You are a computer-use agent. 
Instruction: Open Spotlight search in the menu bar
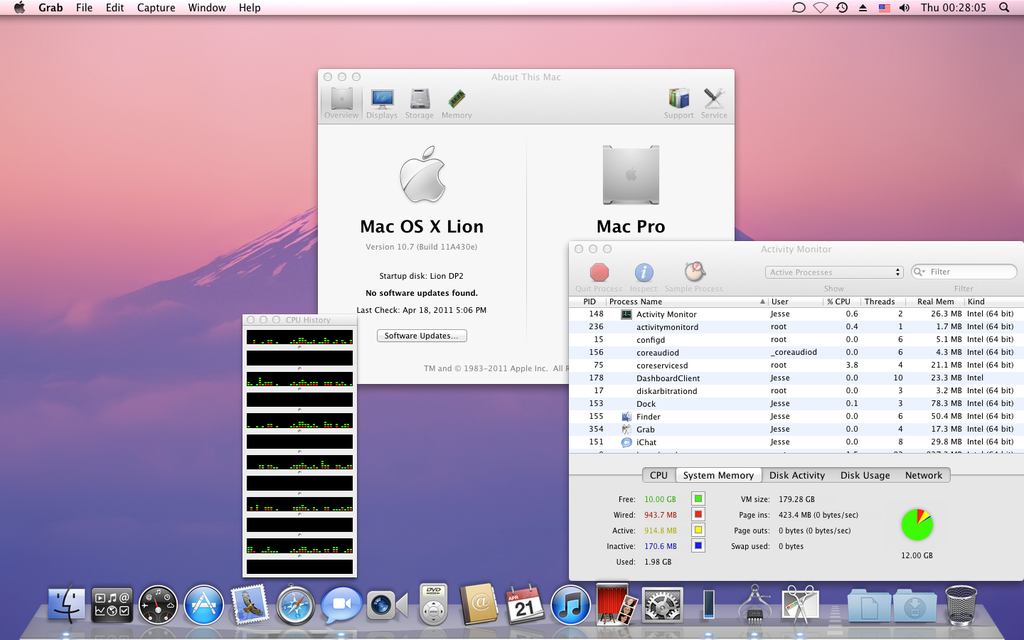[1004, 8]
